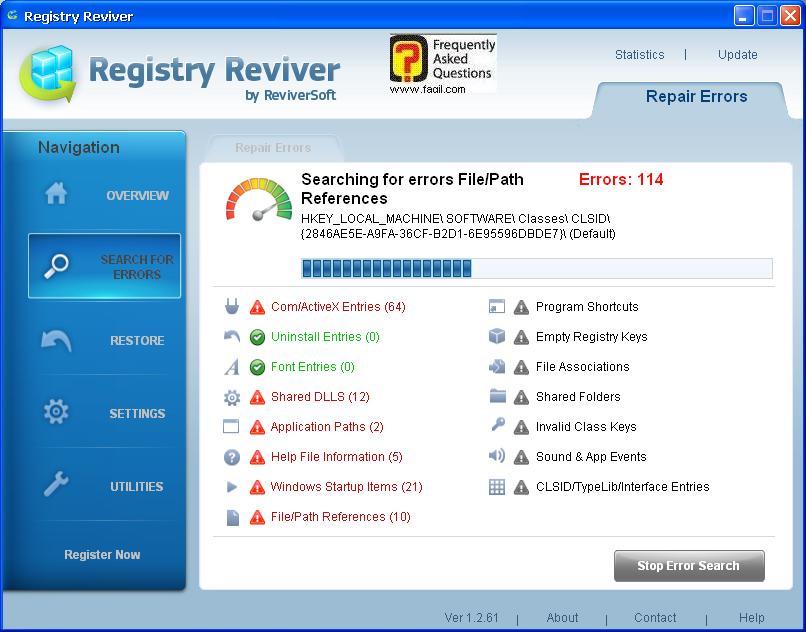Screen dimensions: 806x632
Task: Click the Sound & App Events speaker icon
Action: point(497,456)
